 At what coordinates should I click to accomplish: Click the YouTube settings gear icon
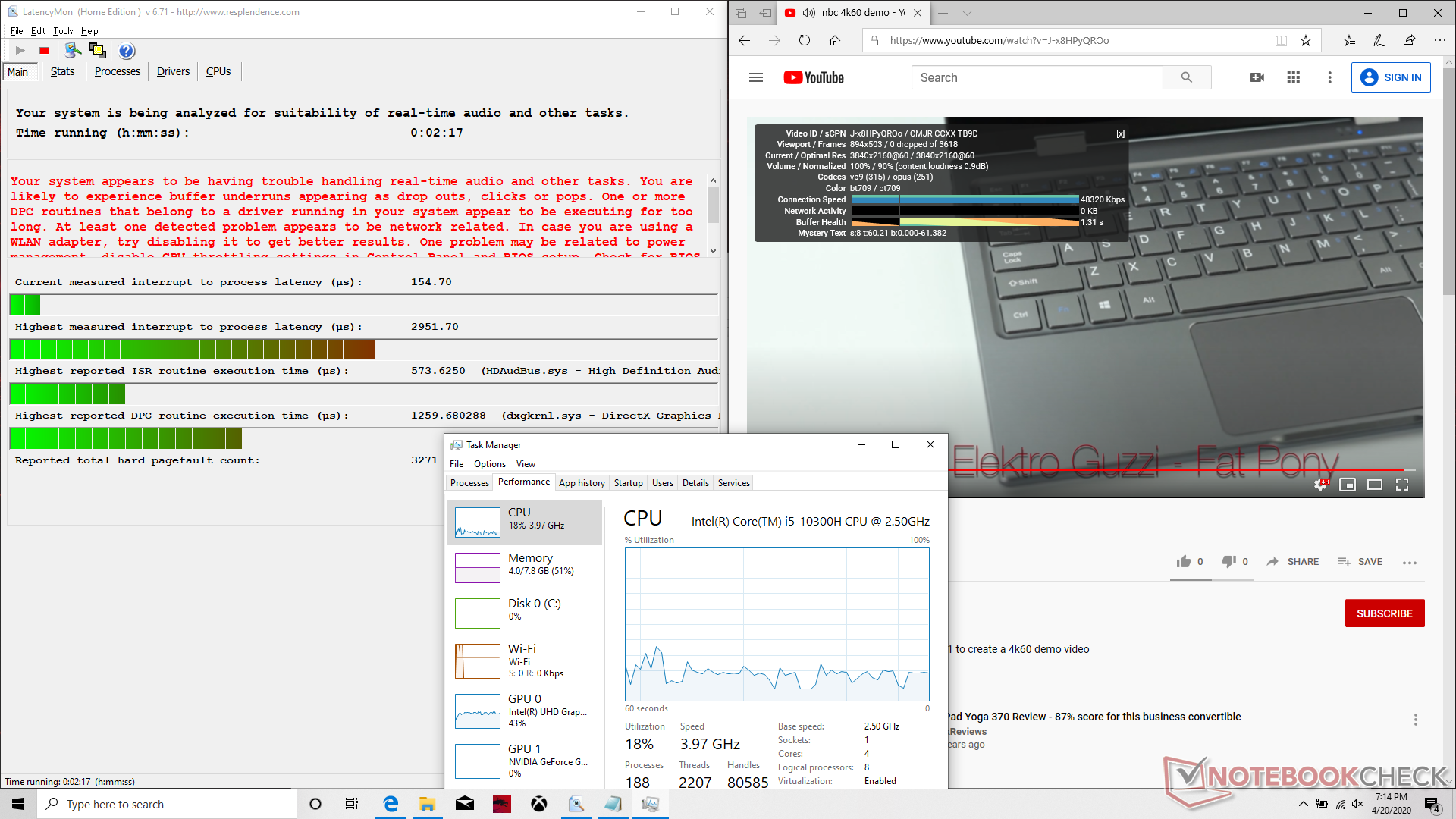coord(1320,485)
